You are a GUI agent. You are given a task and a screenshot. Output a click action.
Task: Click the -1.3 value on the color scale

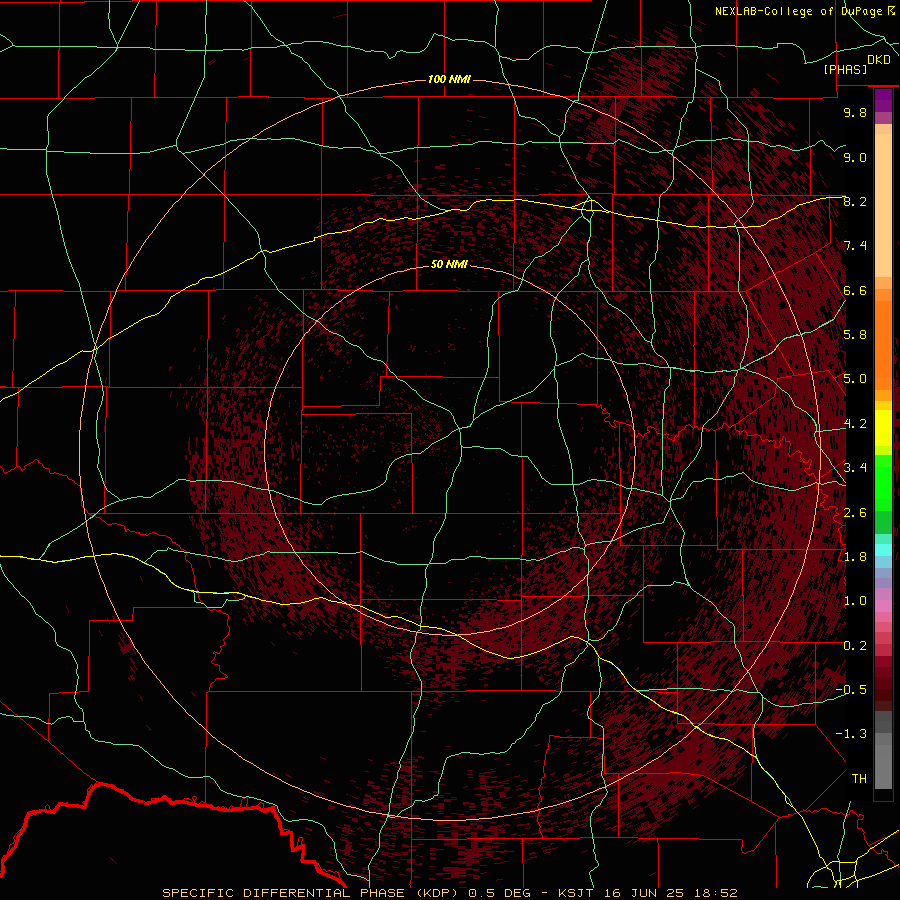(x=851, y=734)
